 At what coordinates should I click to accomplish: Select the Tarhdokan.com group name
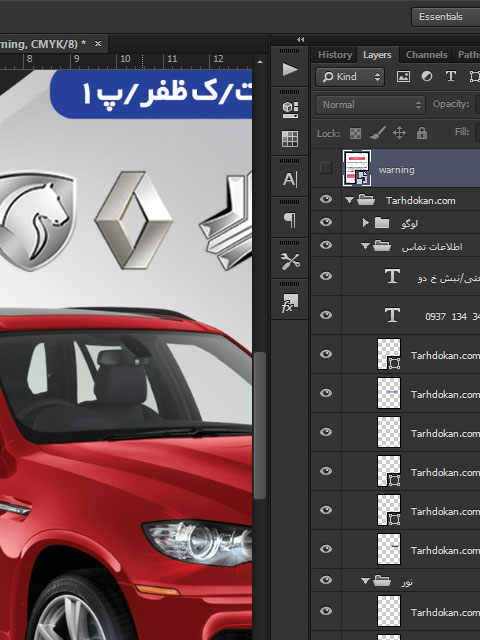[420, 200]
